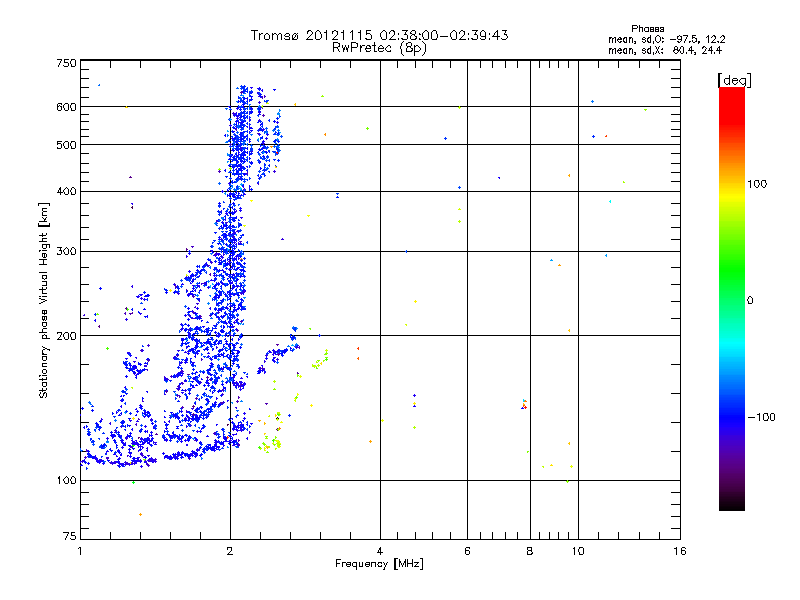Click the '[deg]' colorbar unit label
Viewport: 800px width, 600px height.
click(x=734, y=81)
